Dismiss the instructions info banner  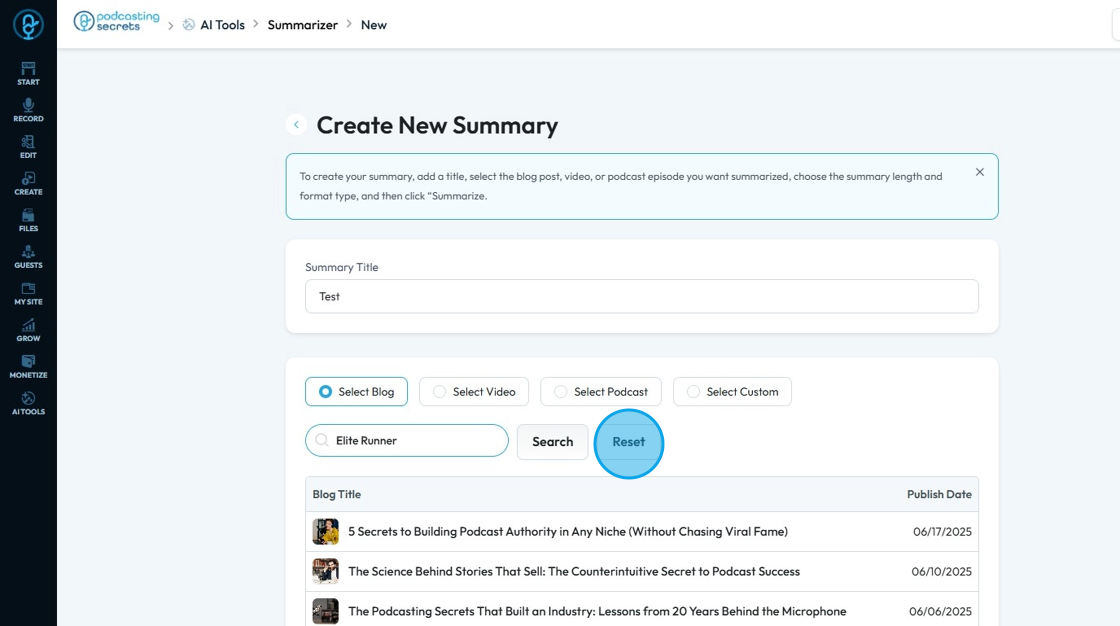(979, 172)
